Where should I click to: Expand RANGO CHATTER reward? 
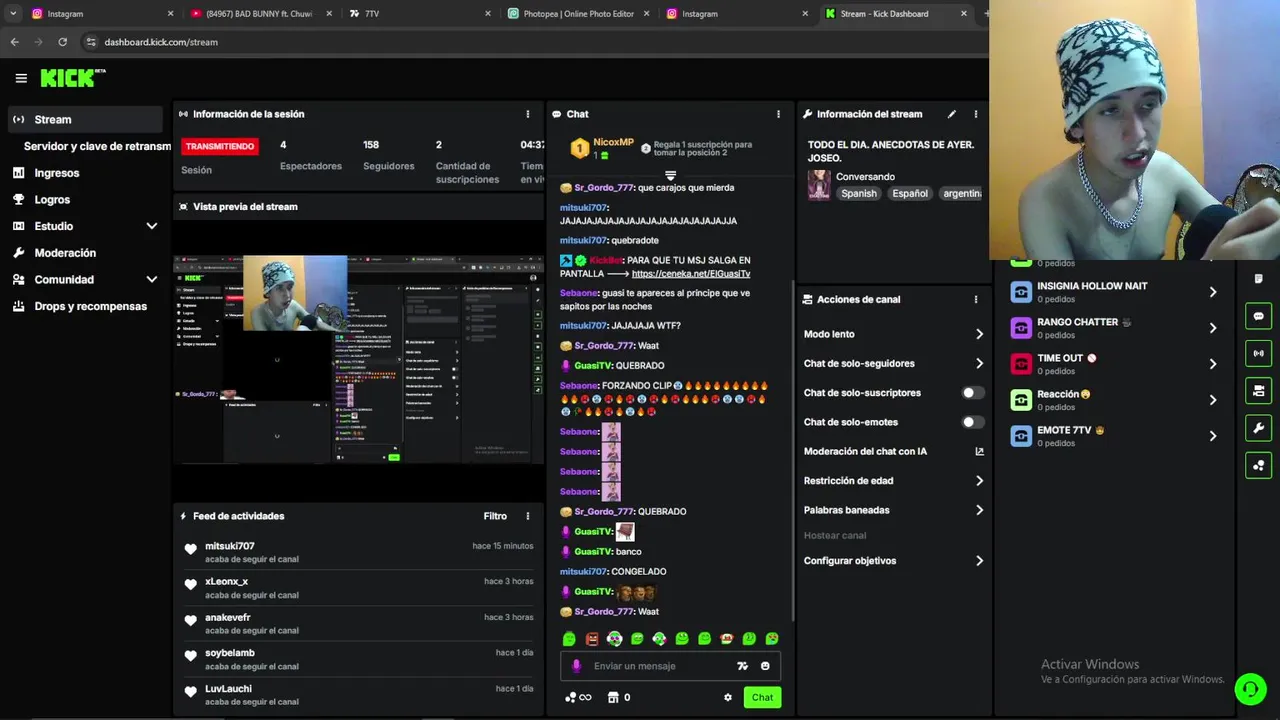(x=1213, y=328)
